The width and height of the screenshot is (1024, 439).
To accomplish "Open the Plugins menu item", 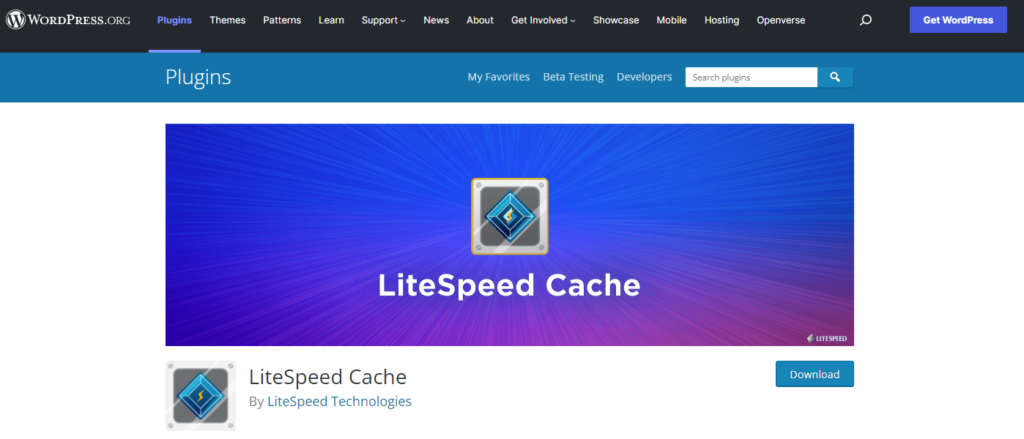I will coord(174,20).
